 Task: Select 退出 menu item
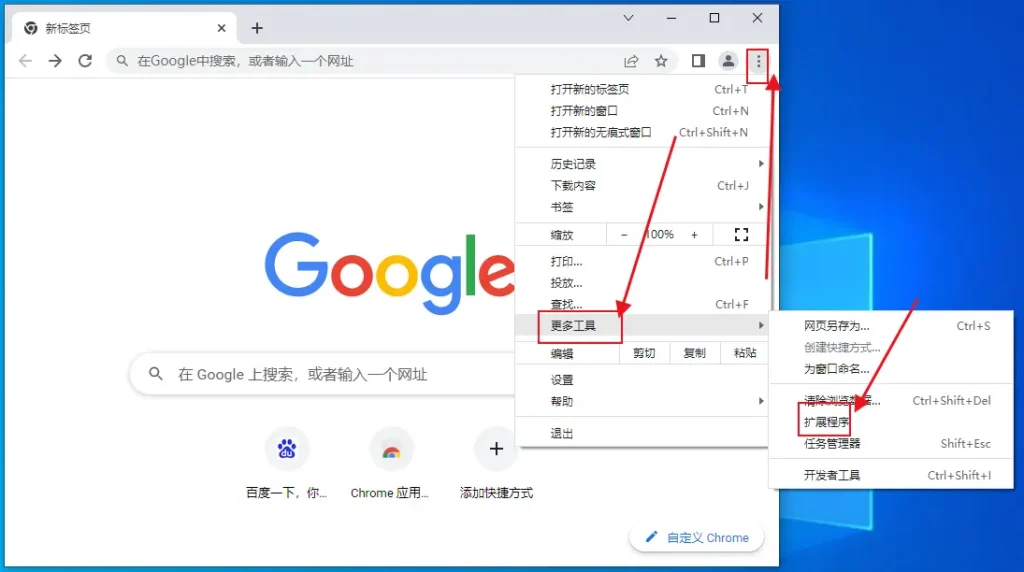pos(643,433)
